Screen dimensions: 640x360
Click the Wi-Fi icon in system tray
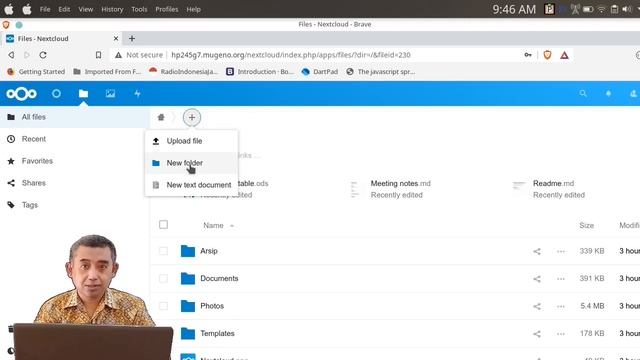pos(601,9)
